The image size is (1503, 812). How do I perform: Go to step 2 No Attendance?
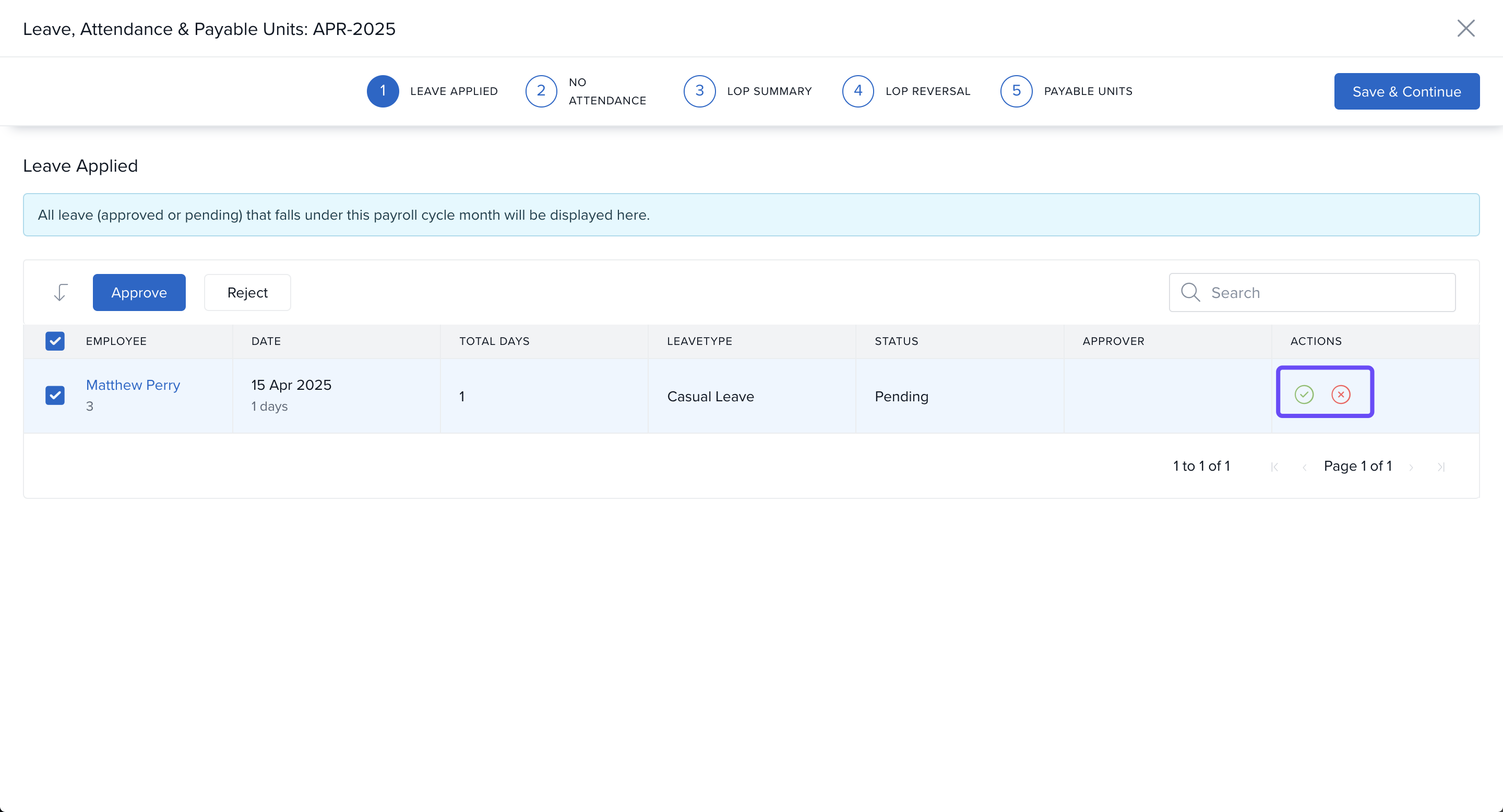[541, 91]
